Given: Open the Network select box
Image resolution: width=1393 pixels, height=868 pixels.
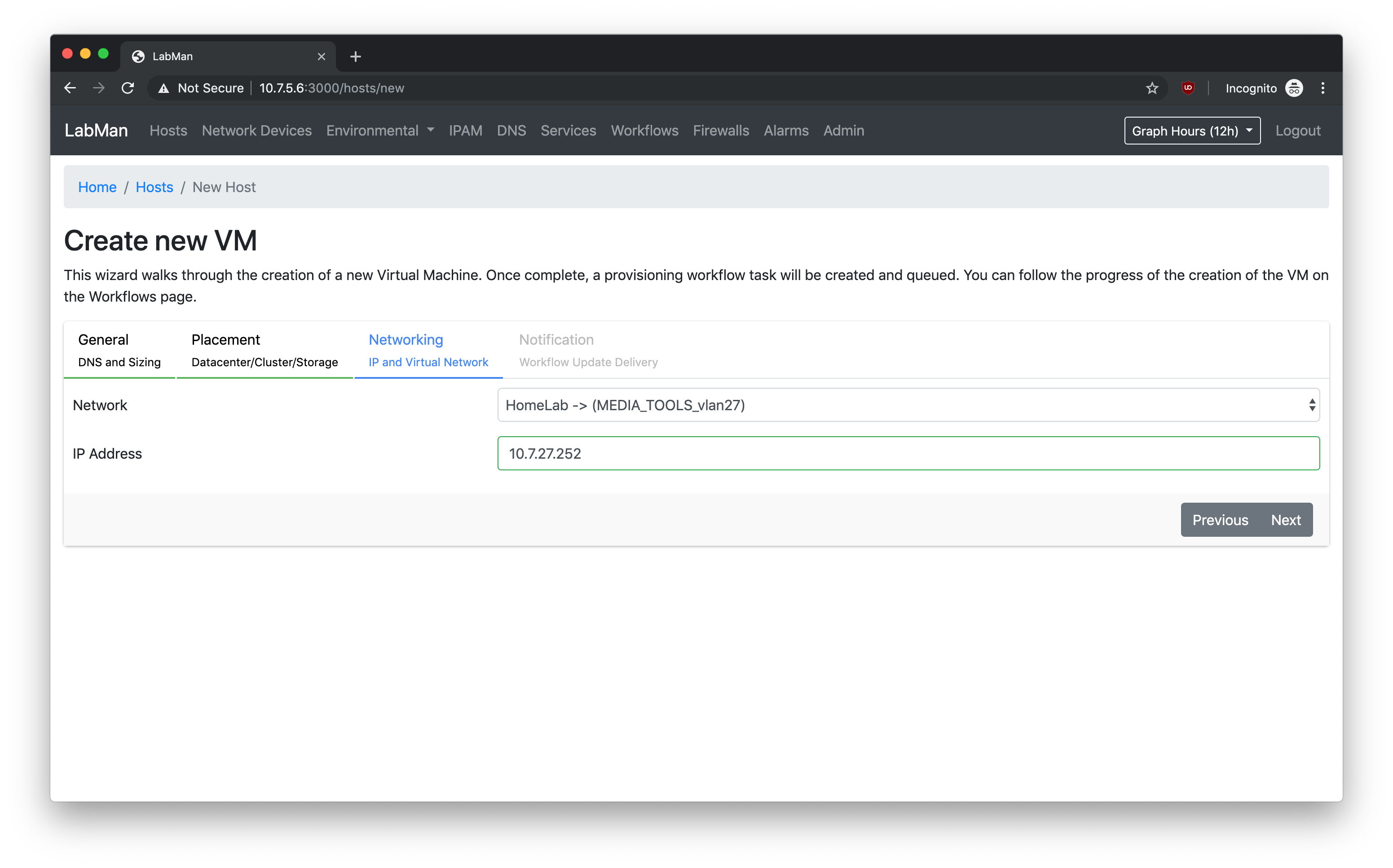Looking at the screenshot, I should click(x=908, y=405).
